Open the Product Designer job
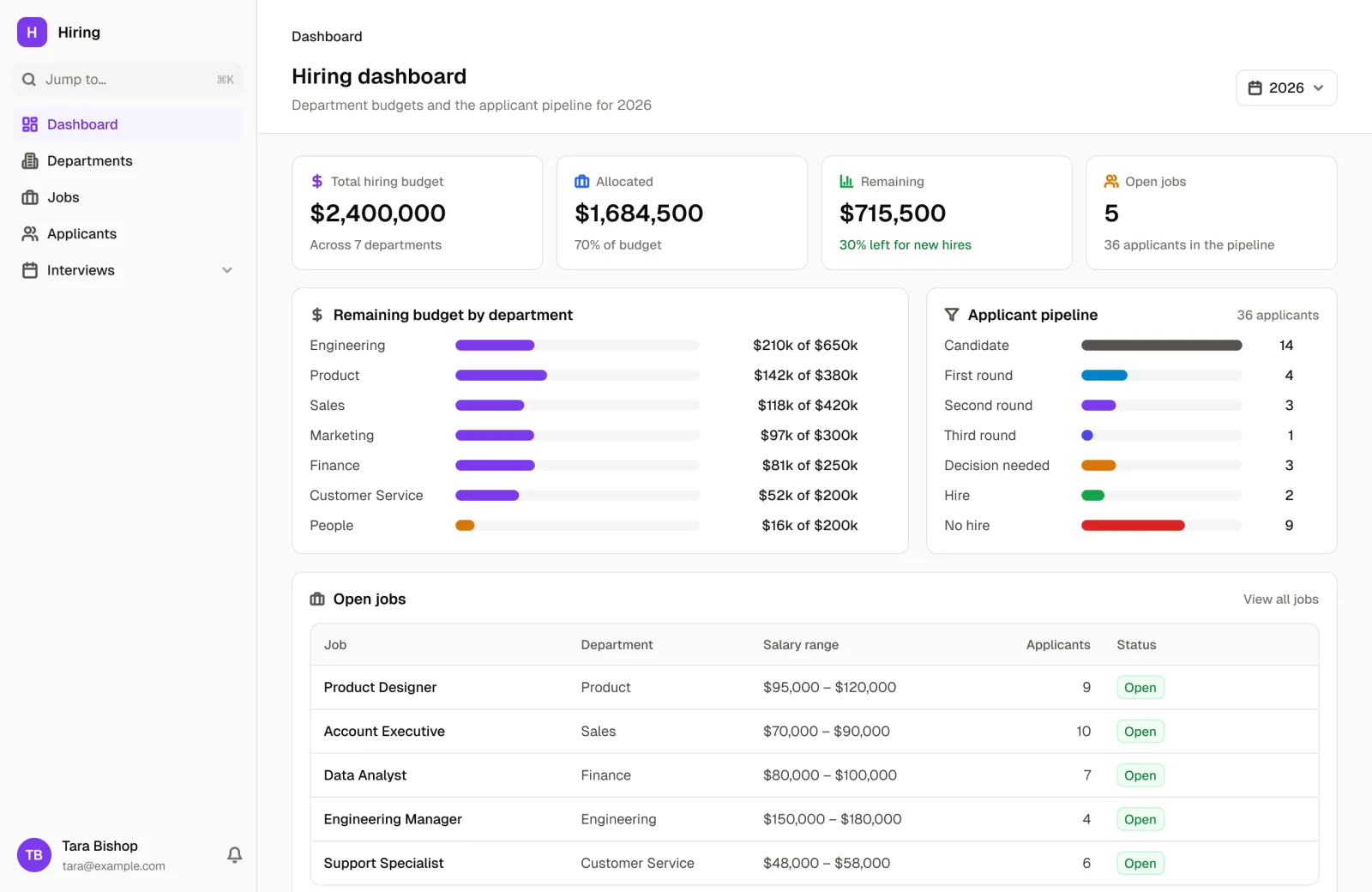The image size is (1372, 892). (x=380, y=688)
